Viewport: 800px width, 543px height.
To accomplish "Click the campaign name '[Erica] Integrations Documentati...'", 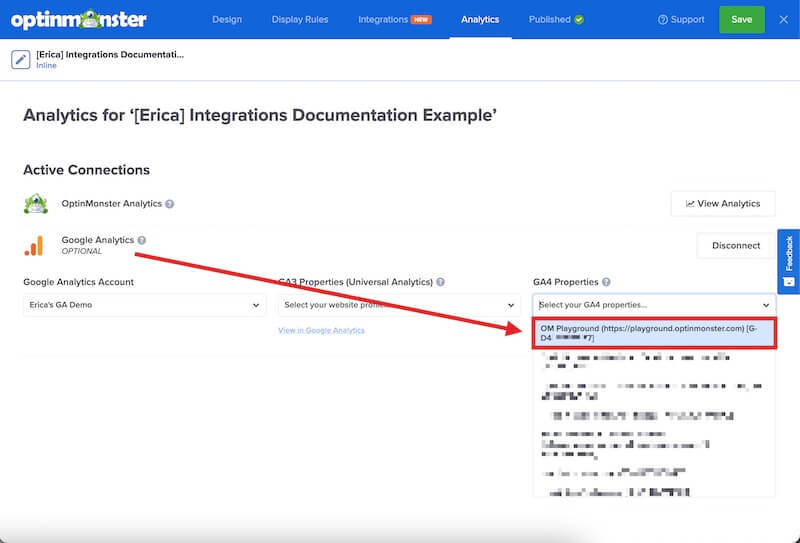I will [x=110, y=54].
